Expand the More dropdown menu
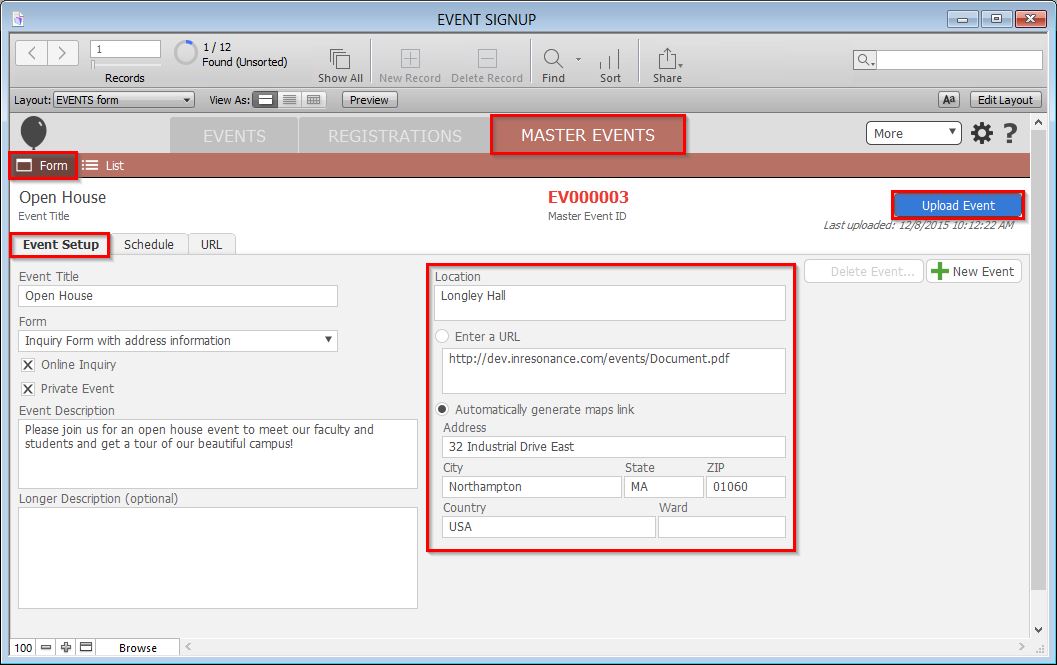The image size is (1057, 665). [x=912, y=133]
